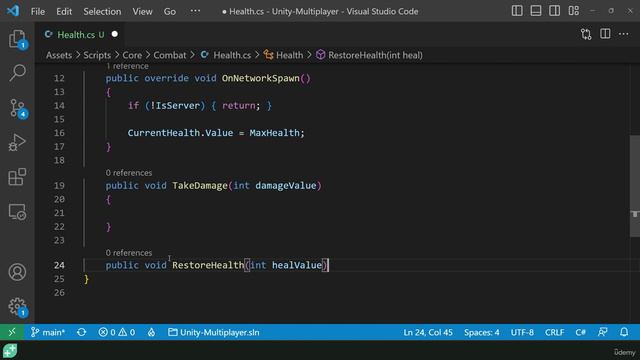Open the Selection menu
The image size is (640, 360).
[102, 11]
